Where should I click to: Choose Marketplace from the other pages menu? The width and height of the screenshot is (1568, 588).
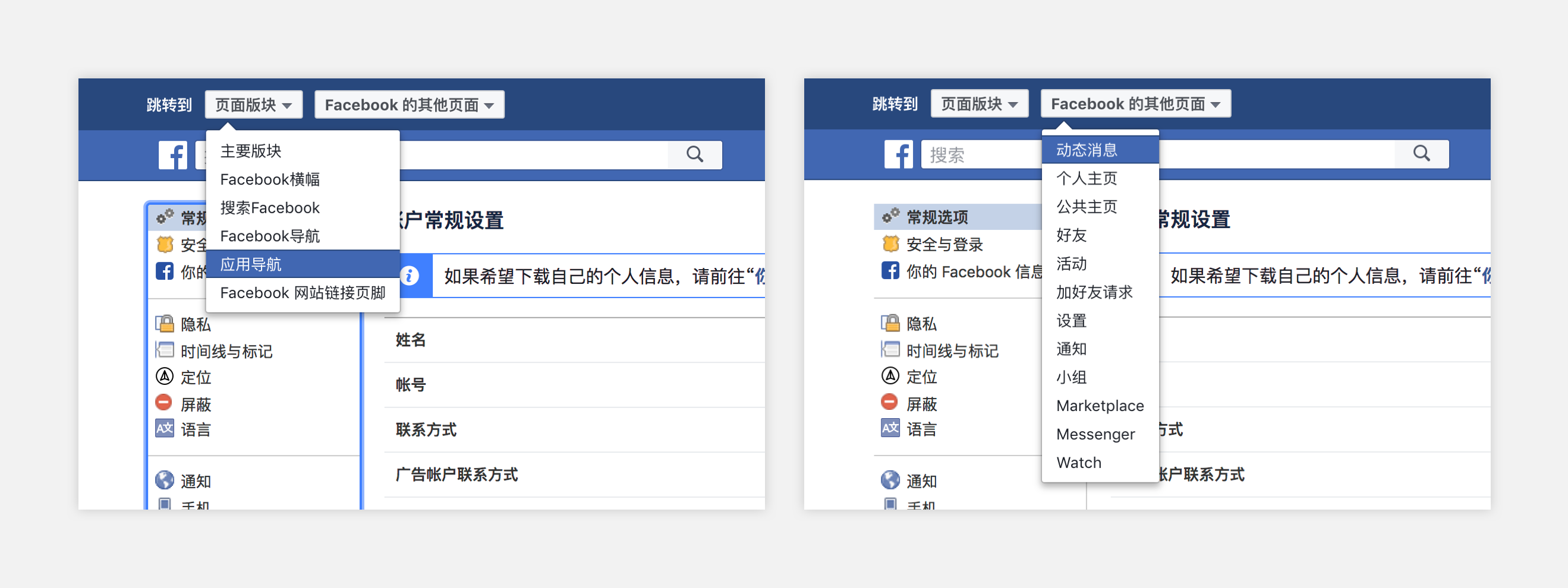point(1099,406)
